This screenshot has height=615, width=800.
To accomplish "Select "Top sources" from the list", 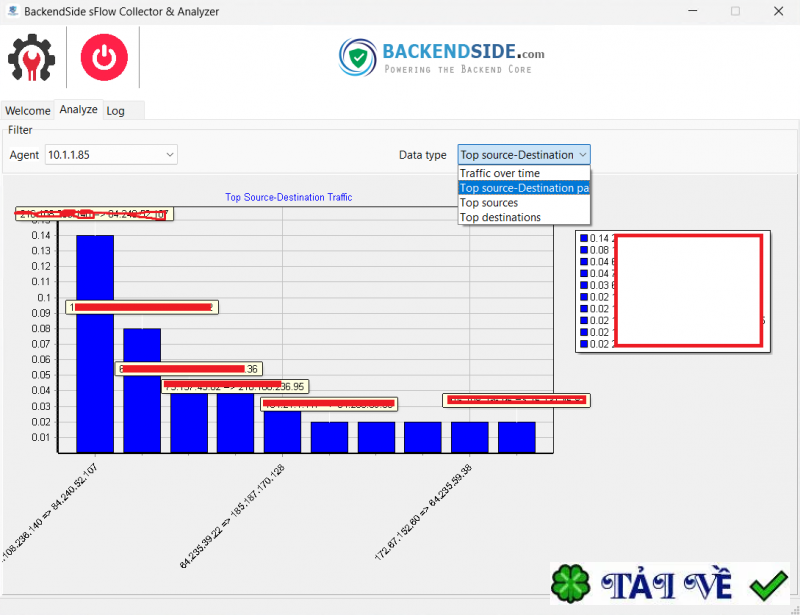I will 491,202.
